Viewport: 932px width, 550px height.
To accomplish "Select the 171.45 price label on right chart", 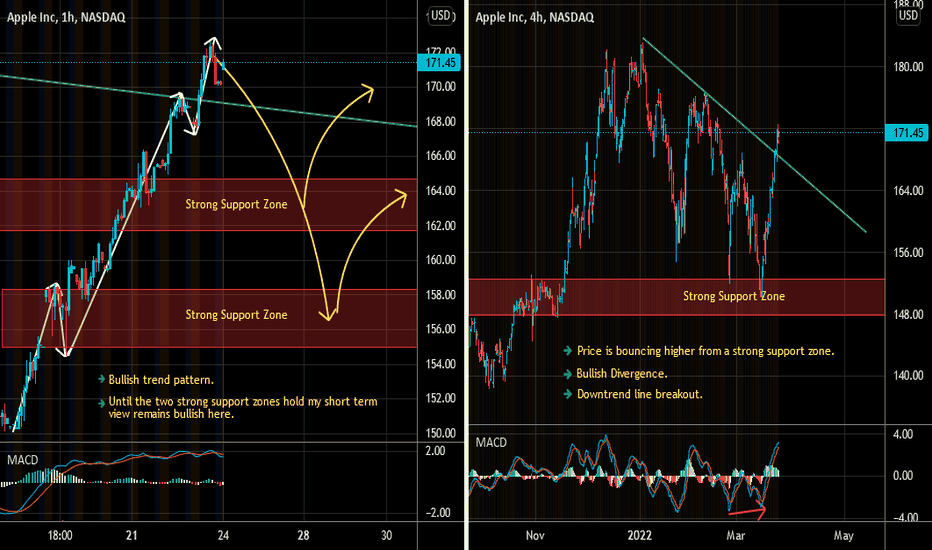I will point(907,133).
